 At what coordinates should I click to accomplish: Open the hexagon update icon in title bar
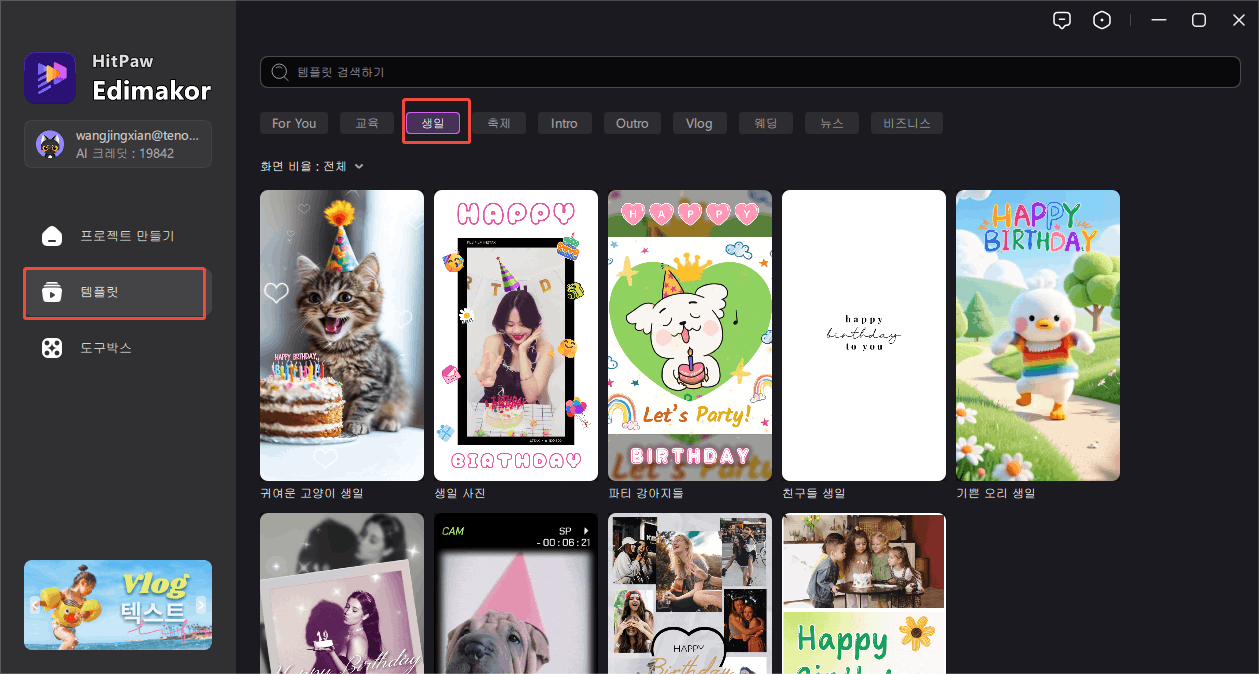1102,19
